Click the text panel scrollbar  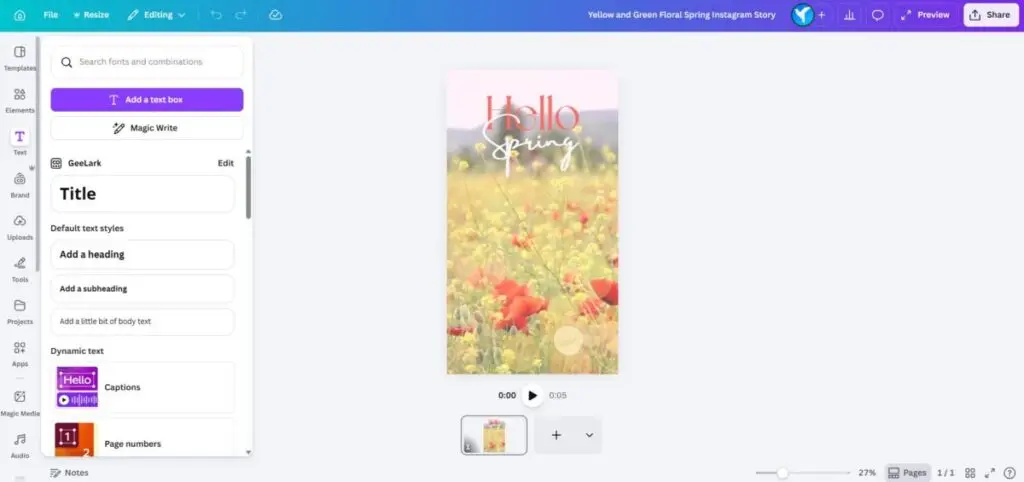[x=248, y=187]
